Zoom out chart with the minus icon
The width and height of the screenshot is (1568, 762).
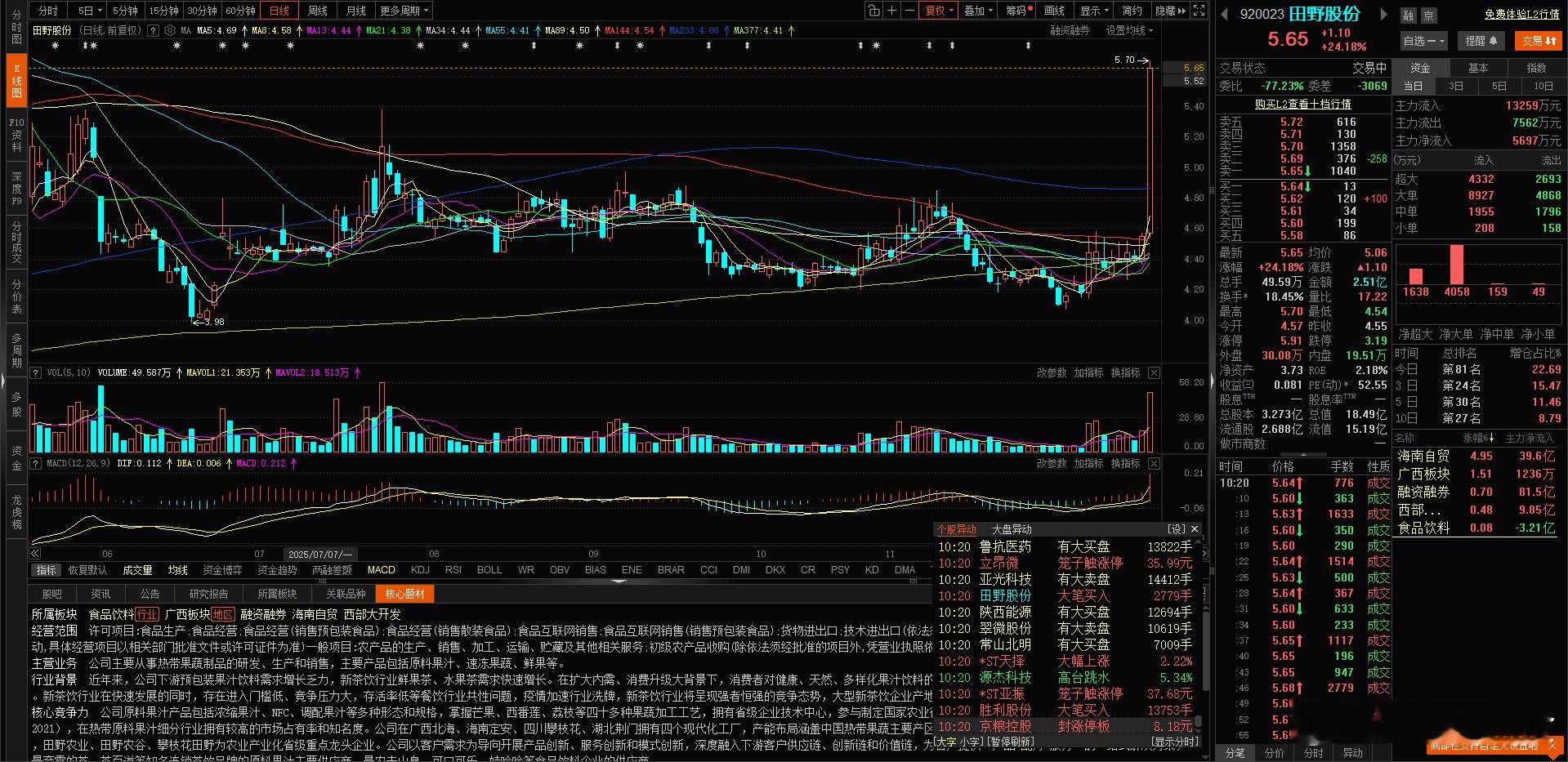point(910,11)
